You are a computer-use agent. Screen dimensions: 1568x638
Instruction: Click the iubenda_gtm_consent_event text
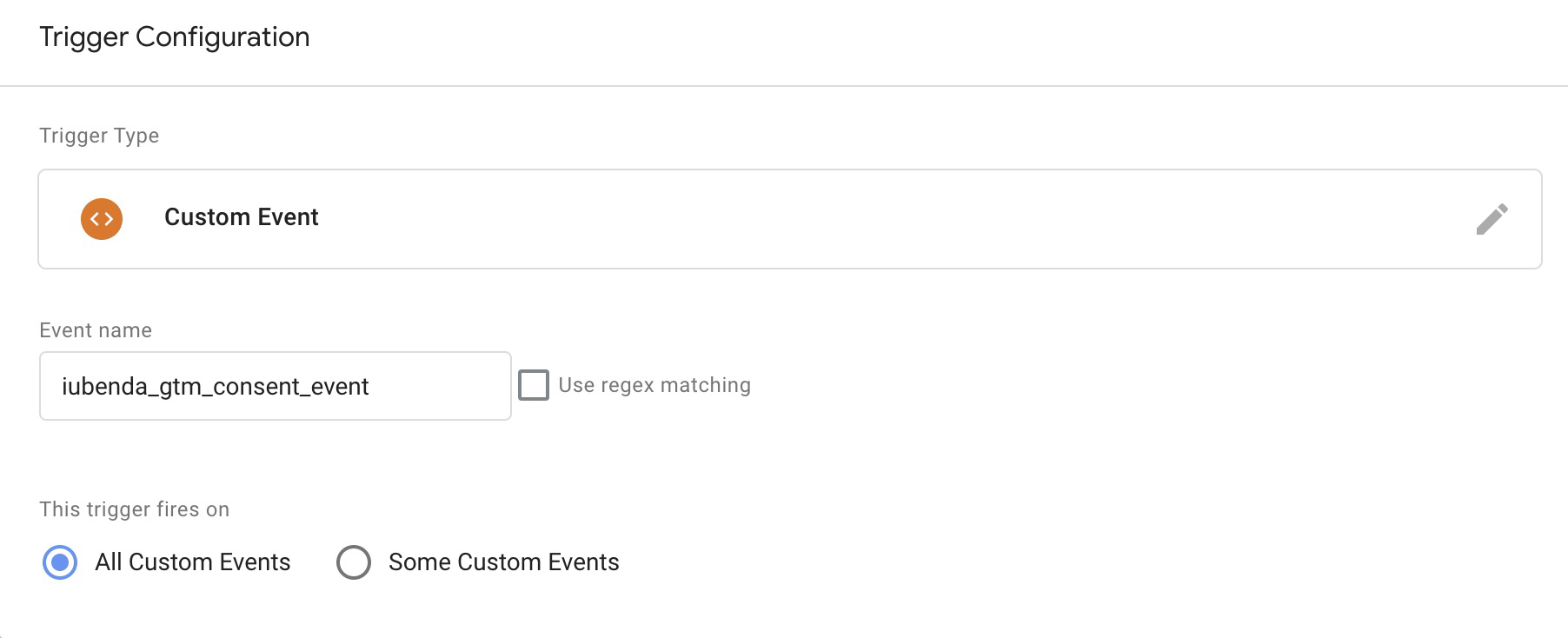(215, 387)
